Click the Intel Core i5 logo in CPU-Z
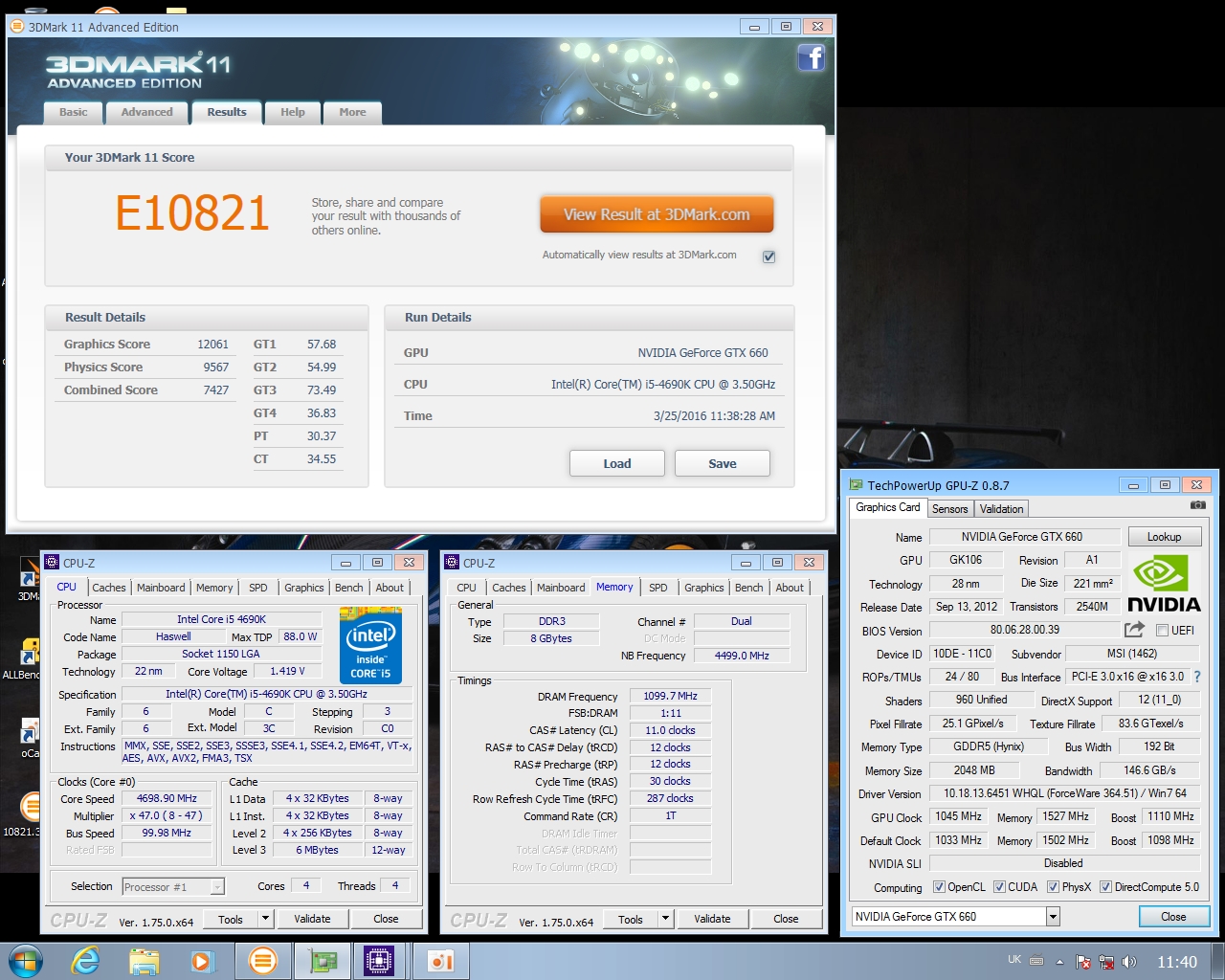1225x980 pixels. 371,645
